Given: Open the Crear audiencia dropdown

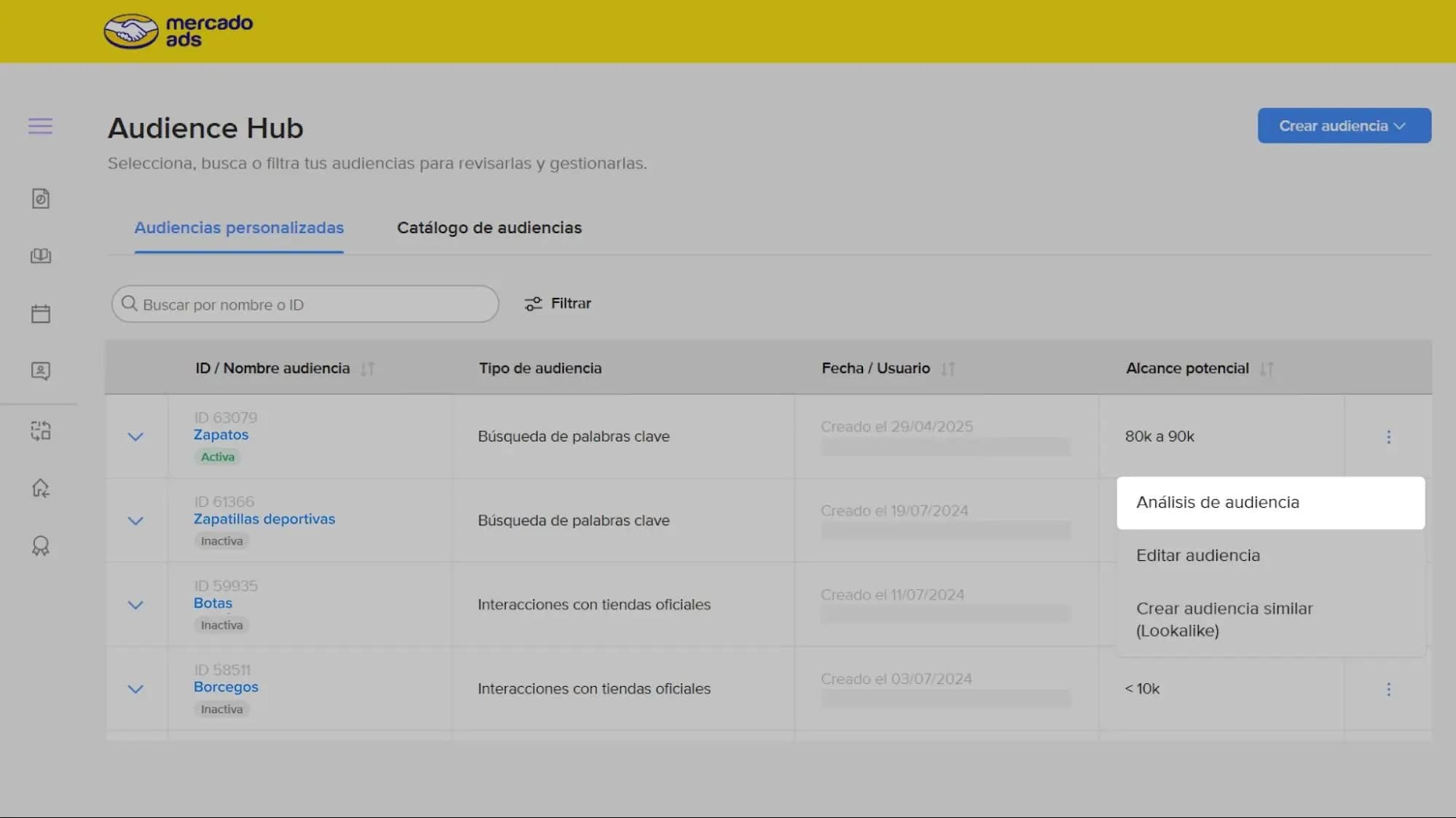Looking at the screenshot, I should pyautogui.click(x=1344, y=126).
